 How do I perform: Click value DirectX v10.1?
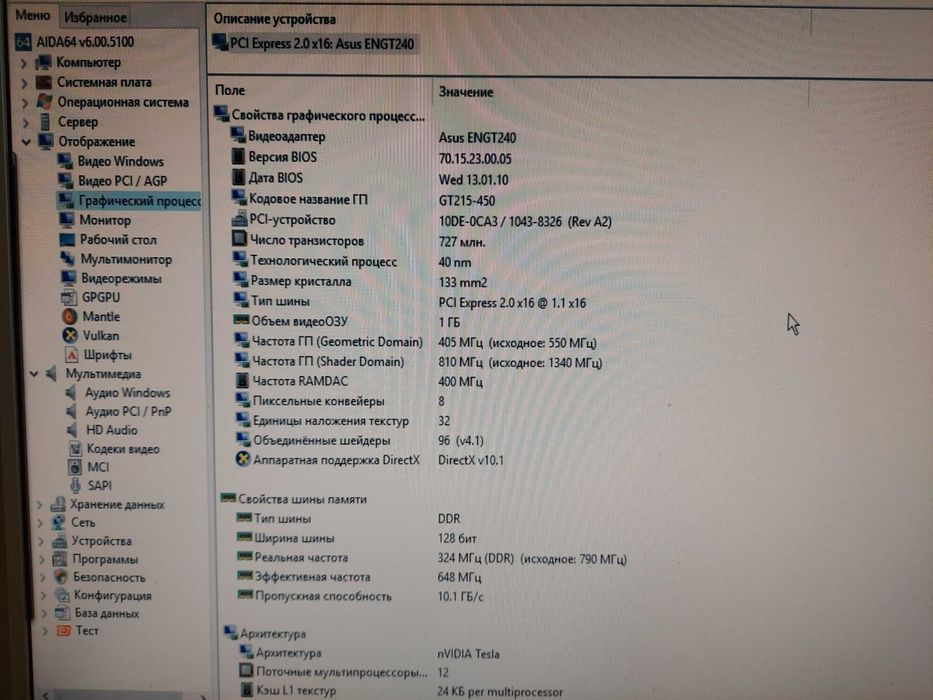[x=471, y=460]
